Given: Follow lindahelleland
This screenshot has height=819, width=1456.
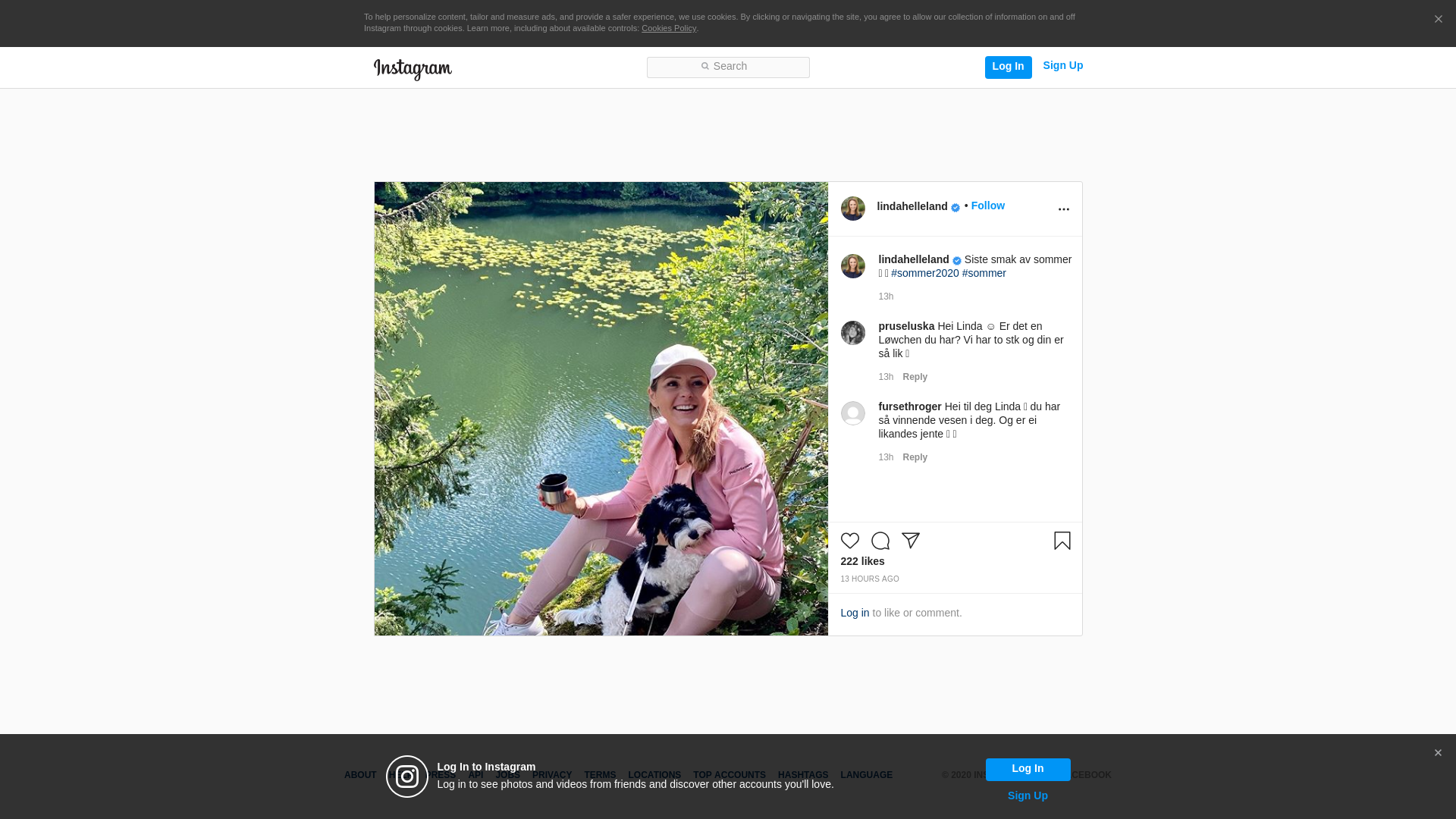Looking at the screenshot, I should tap(987, 206).
